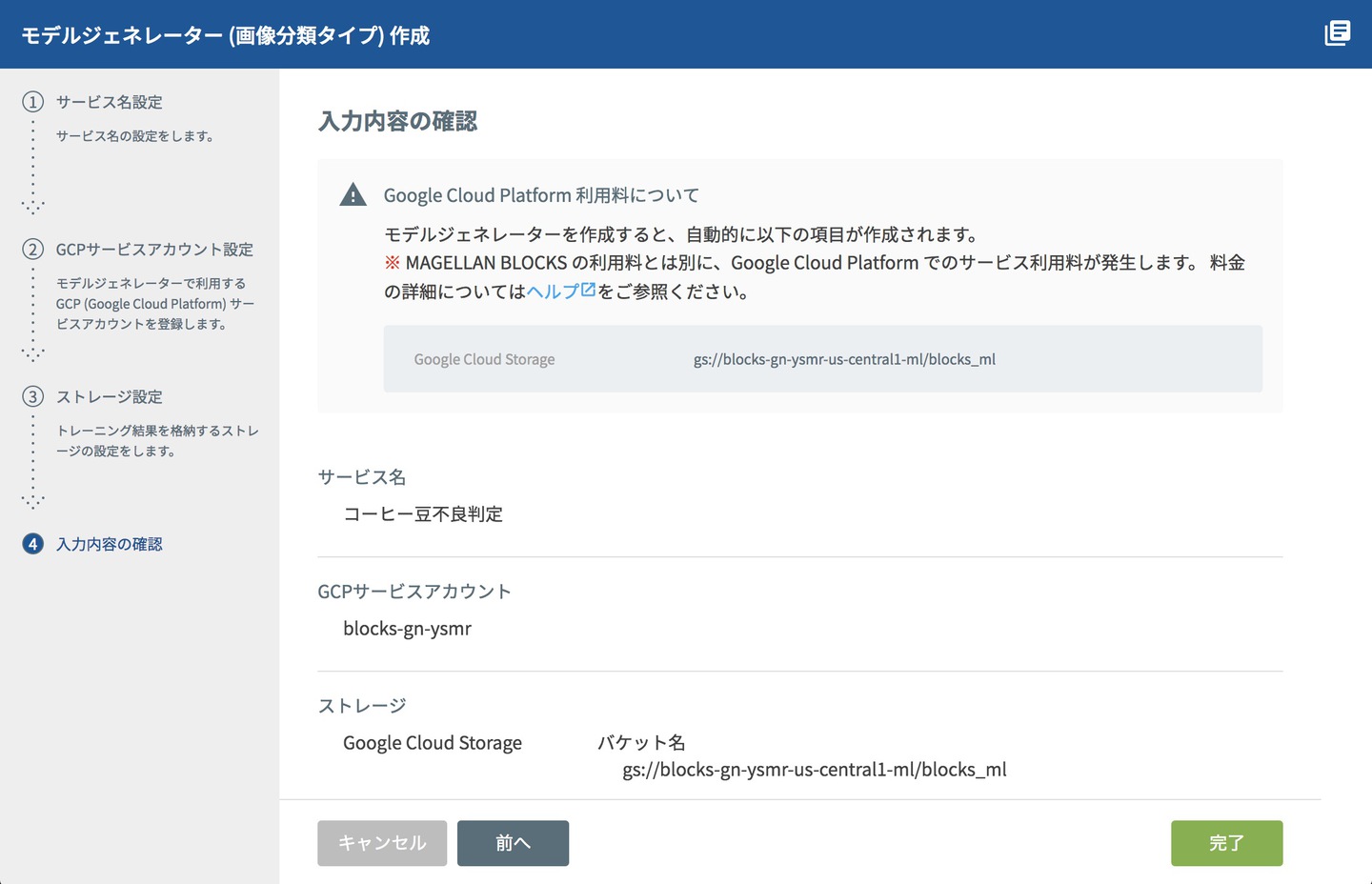Click the gs:// path in the gray notice box
The height and width of the screenshot is (884, 1372).
pyautogui.click(x=844, y=359)
